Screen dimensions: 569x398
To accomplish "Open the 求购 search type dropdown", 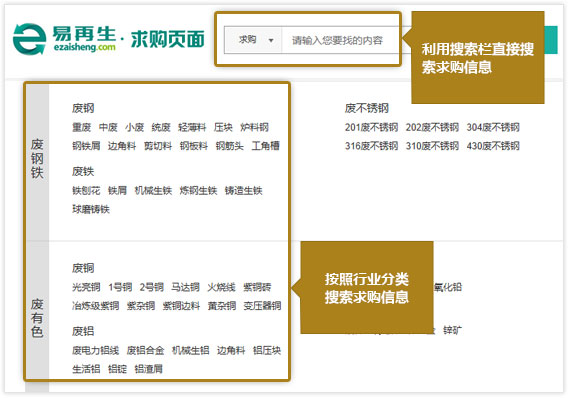I will coord(254,40).
